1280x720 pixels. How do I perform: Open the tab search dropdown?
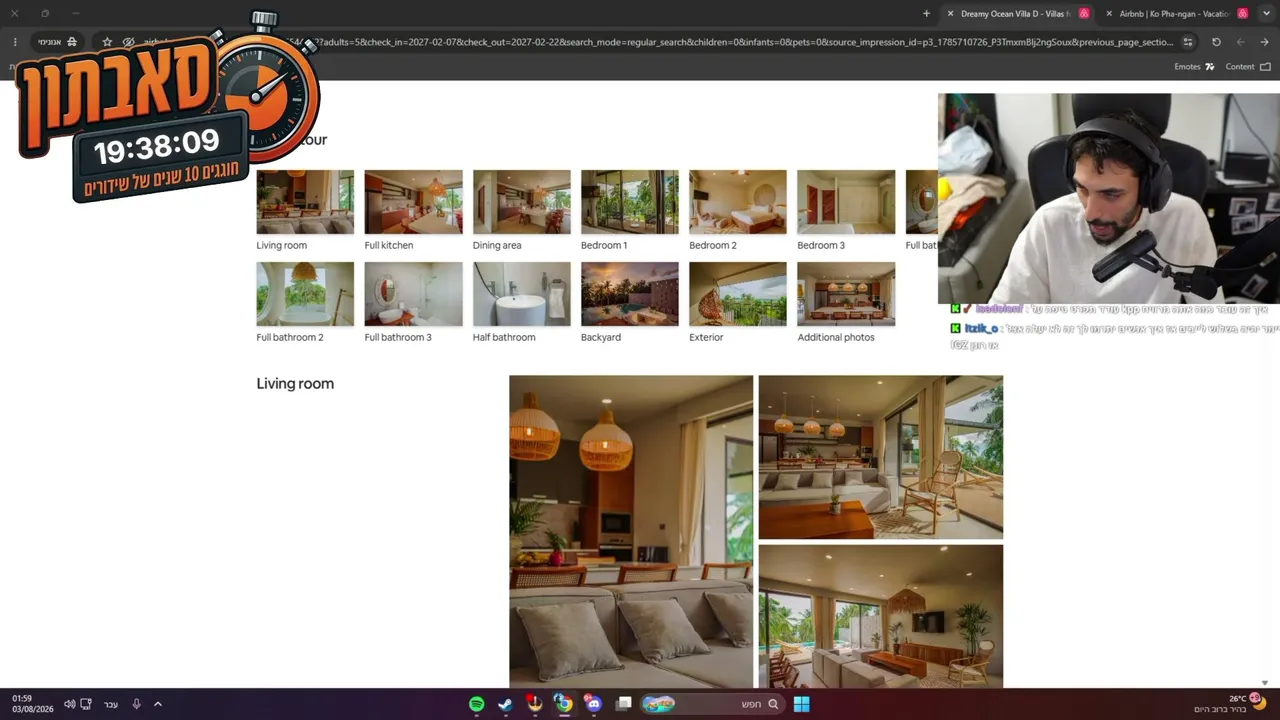(1266, 14)
